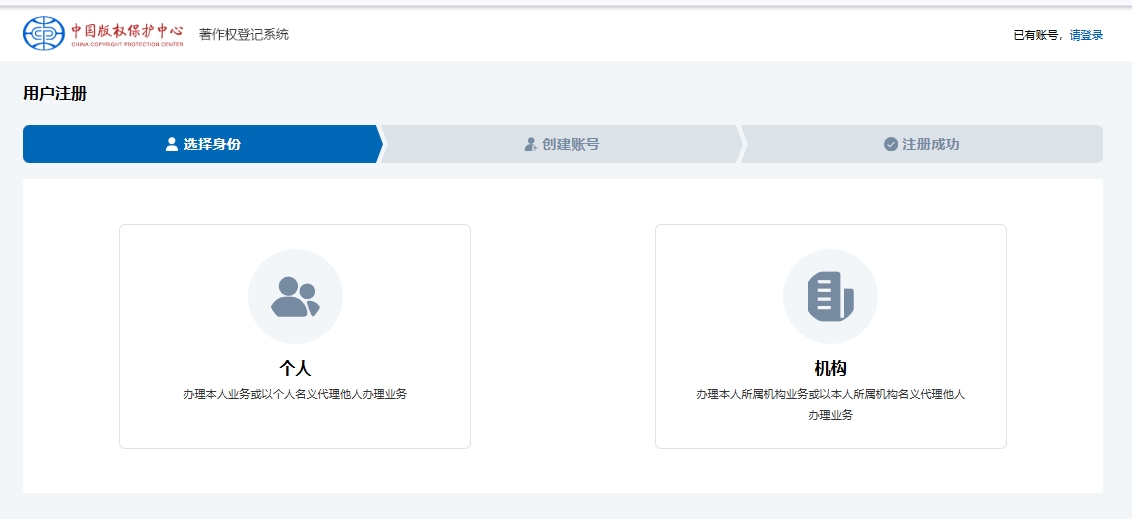Click the 个人 description about 个人名义代理
The width and height of the screenshot is (1132, 519).
pyautogui.click(x=295, y=394)
